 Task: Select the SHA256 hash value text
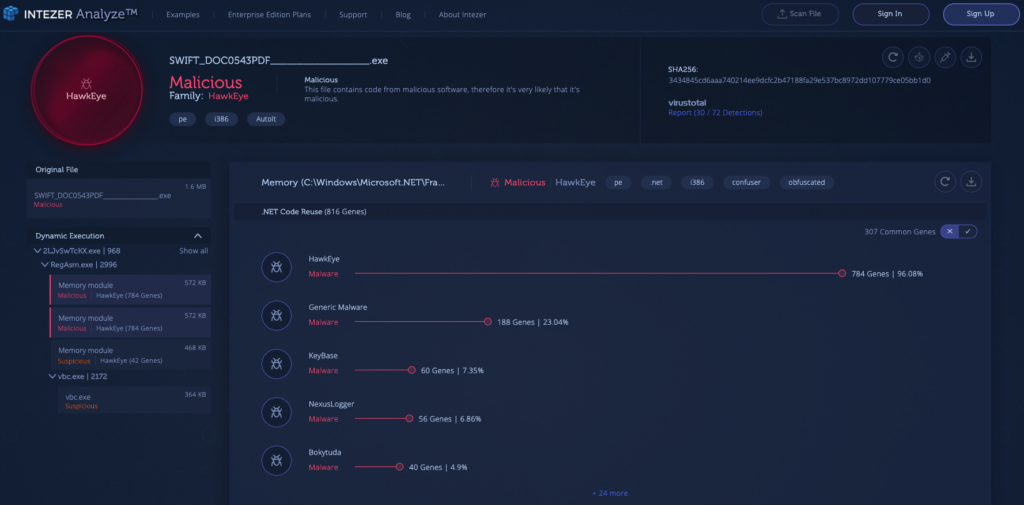point(799,80)
